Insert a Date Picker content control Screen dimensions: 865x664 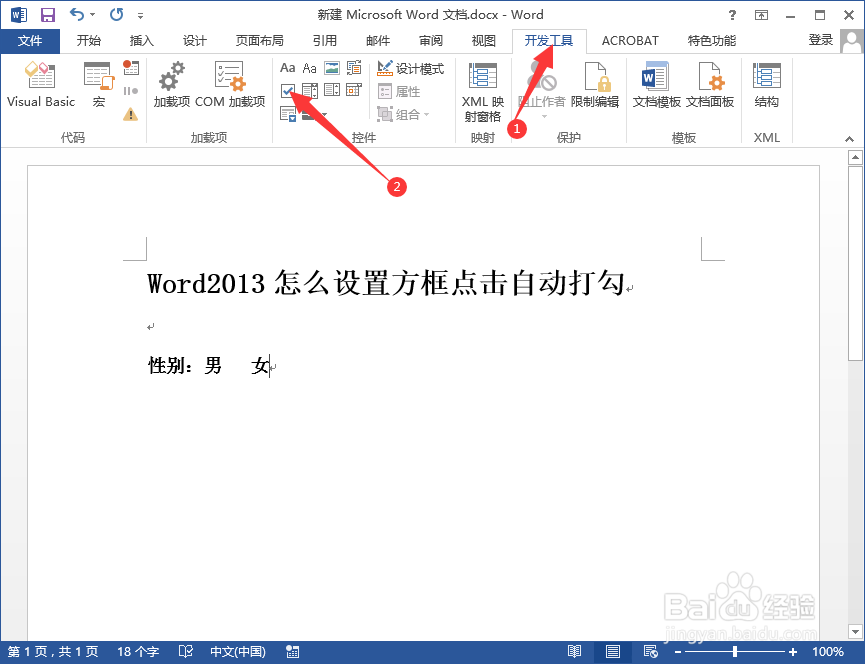(x=354, y=90)
